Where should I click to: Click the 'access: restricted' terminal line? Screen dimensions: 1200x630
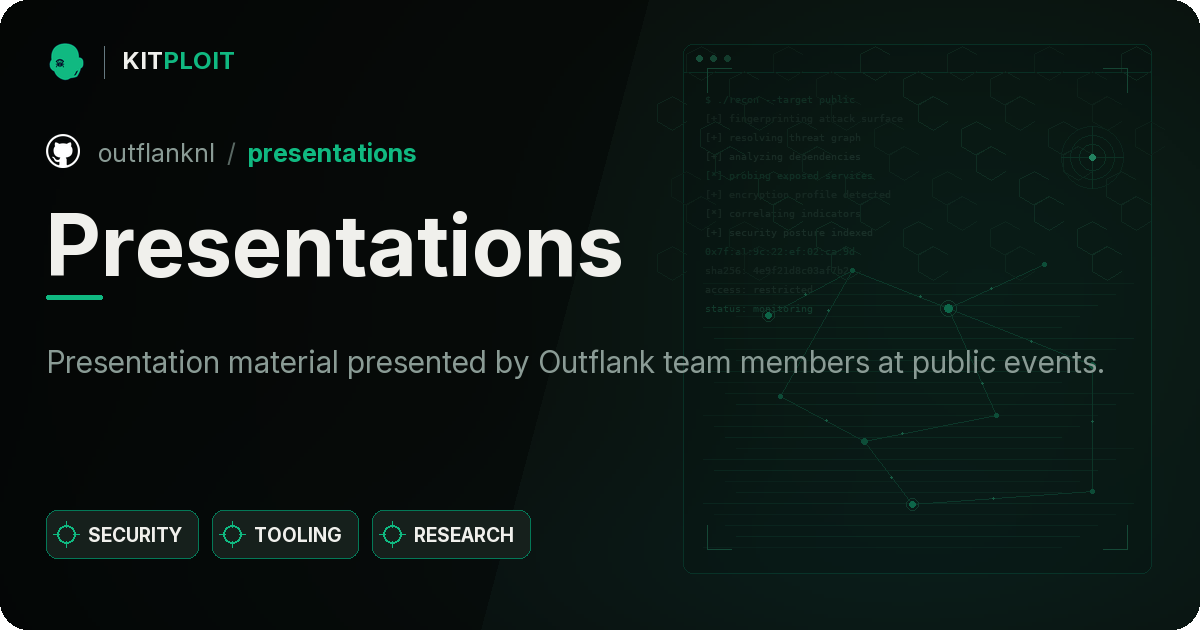(759, 290)
